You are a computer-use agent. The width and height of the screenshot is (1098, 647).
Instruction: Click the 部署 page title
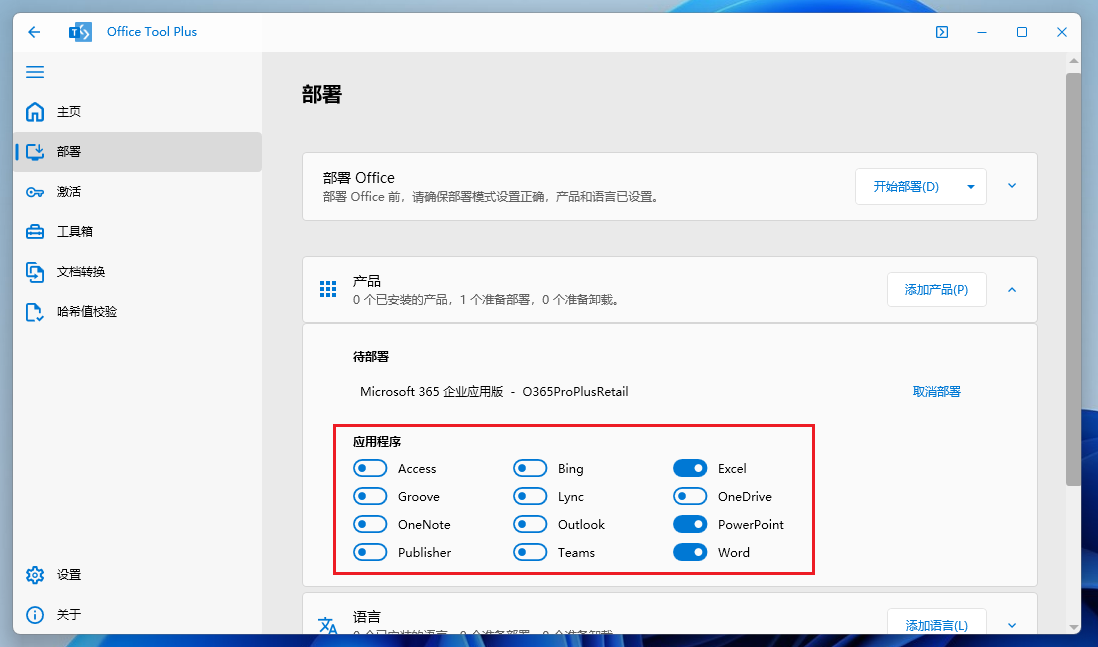[322, 95]
